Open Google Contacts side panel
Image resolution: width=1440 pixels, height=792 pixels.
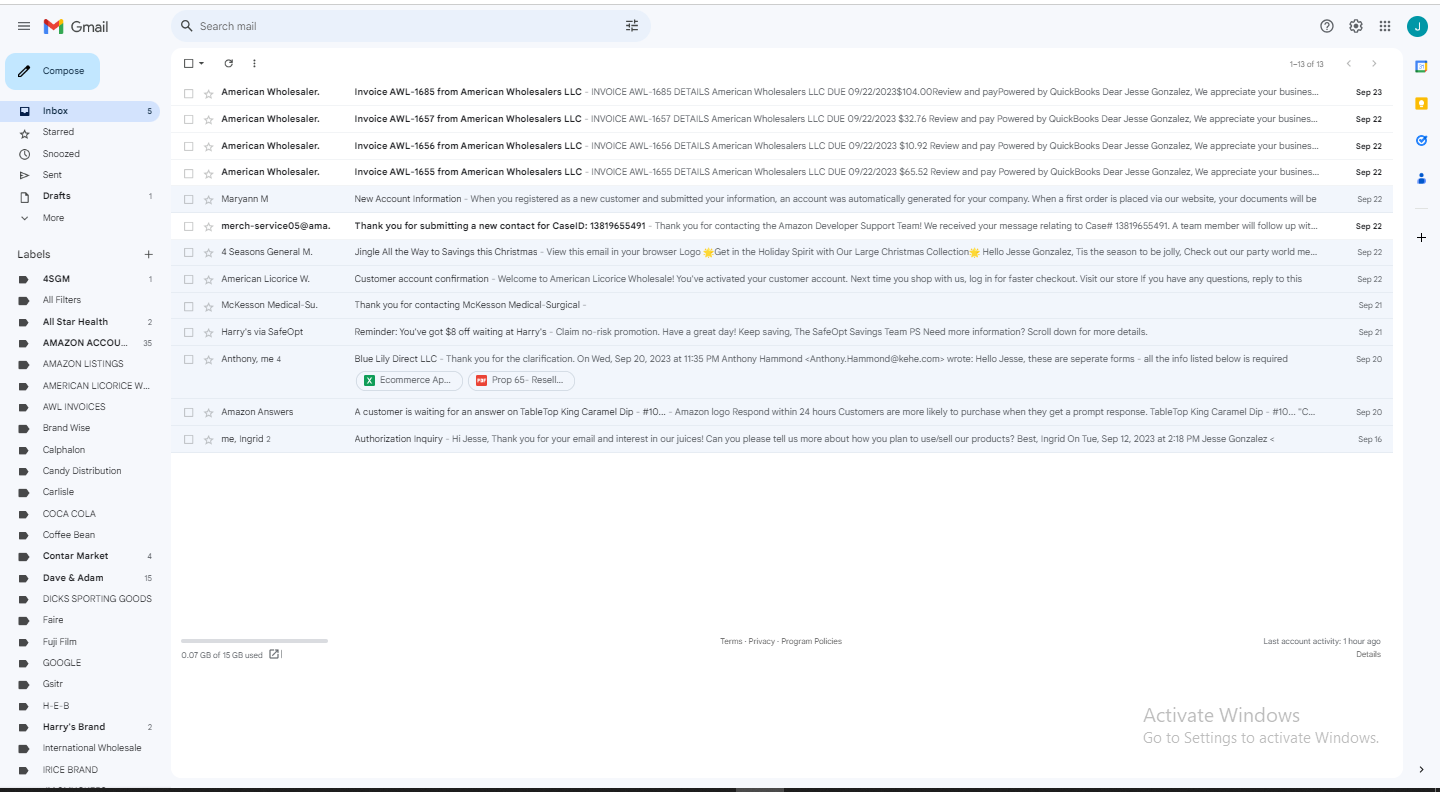(1421, 178)
